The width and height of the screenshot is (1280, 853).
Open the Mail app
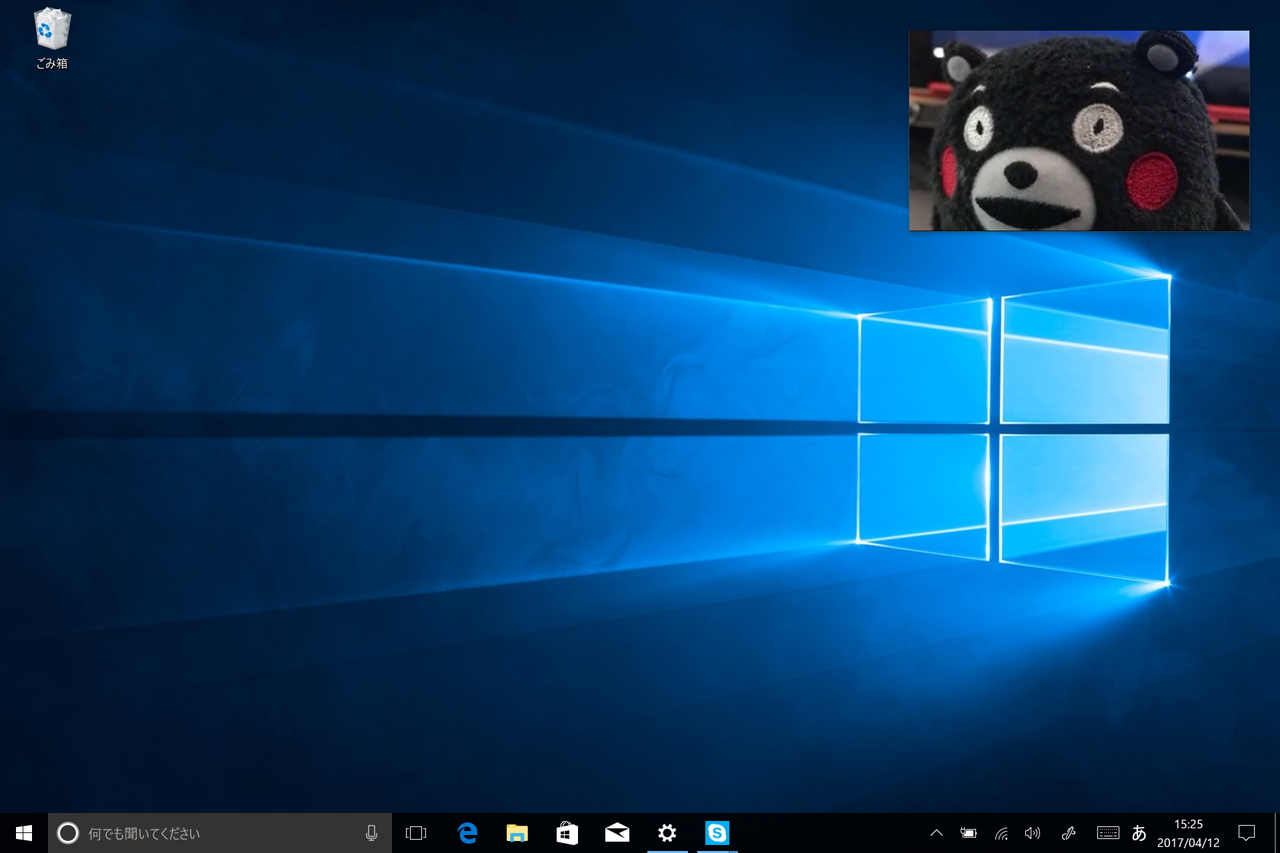point(617,832)
